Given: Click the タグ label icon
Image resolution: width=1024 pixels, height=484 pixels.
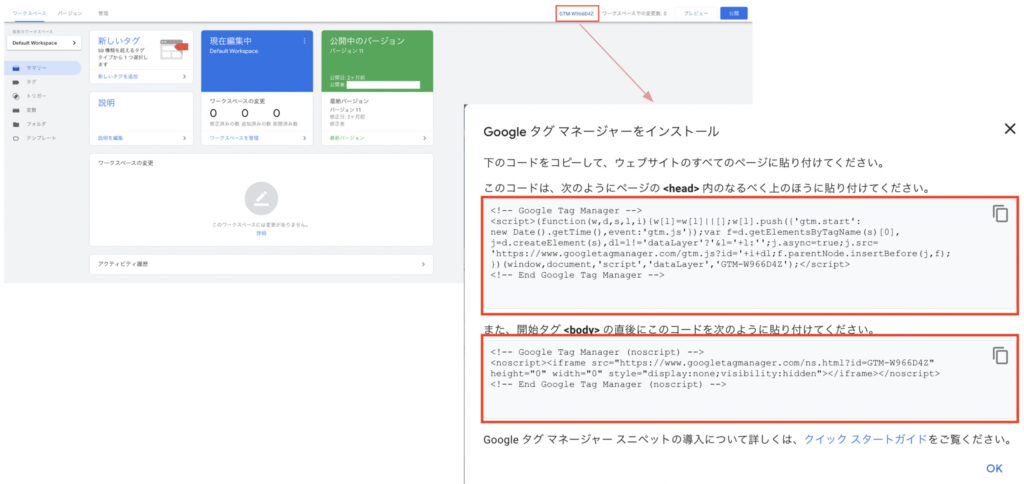Looking at the screenshot, I should click(16, 82).
